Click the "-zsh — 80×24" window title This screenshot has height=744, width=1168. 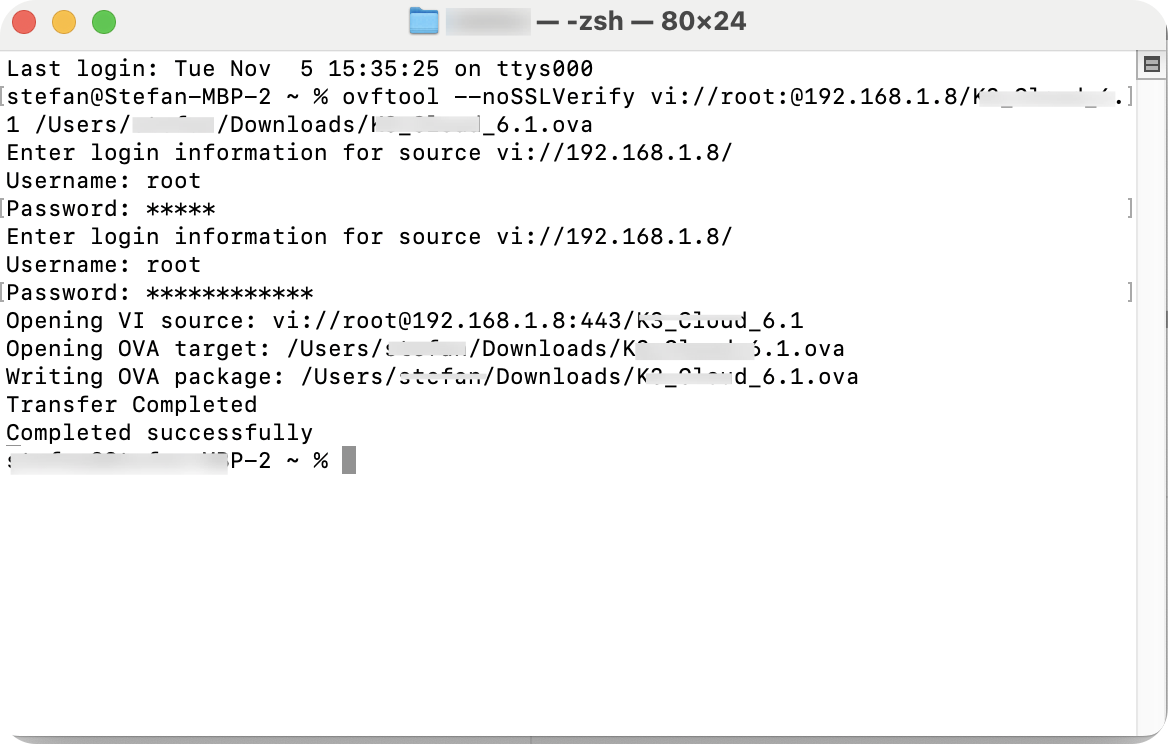click(655, 21)
